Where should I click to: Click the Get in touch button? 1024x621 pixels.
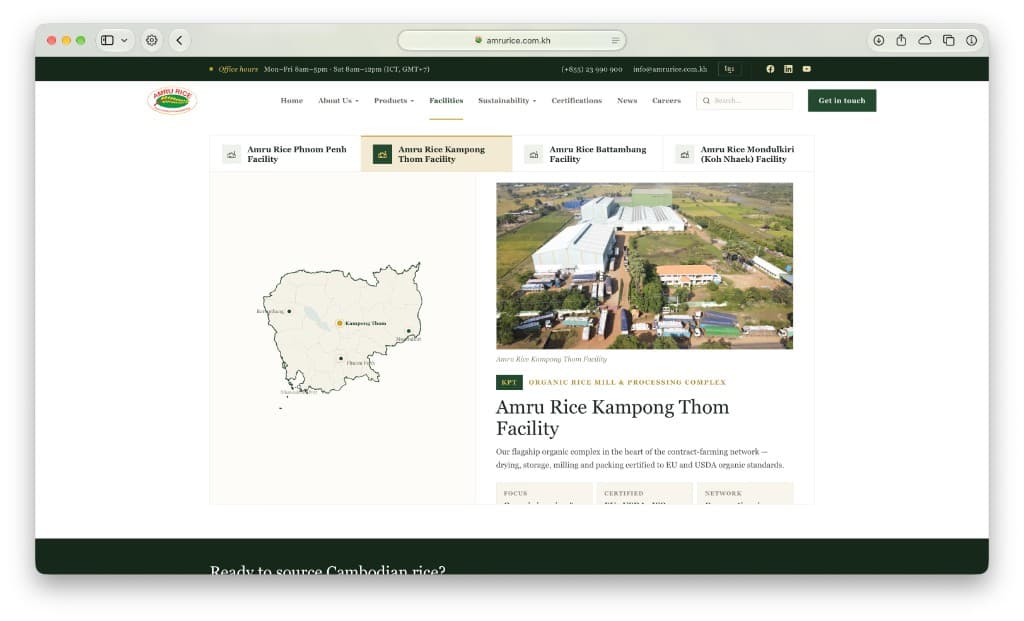coord(842,101)
